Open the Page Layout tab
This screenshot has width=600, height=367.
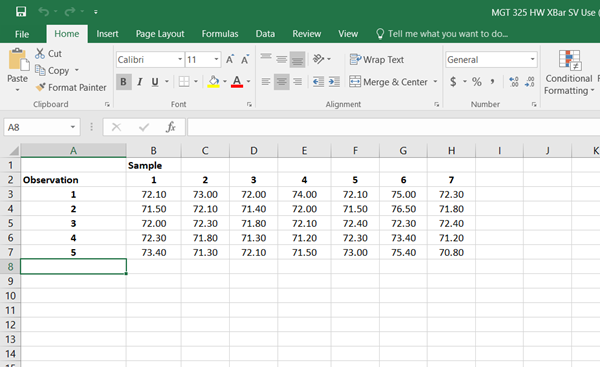pos(160,34)
